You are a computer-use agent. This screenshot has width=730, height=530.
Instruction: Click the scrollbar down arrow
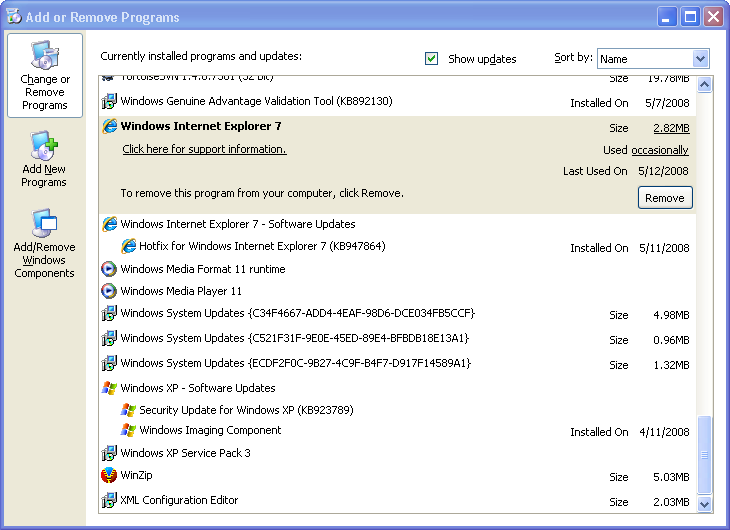pos(704,503)
